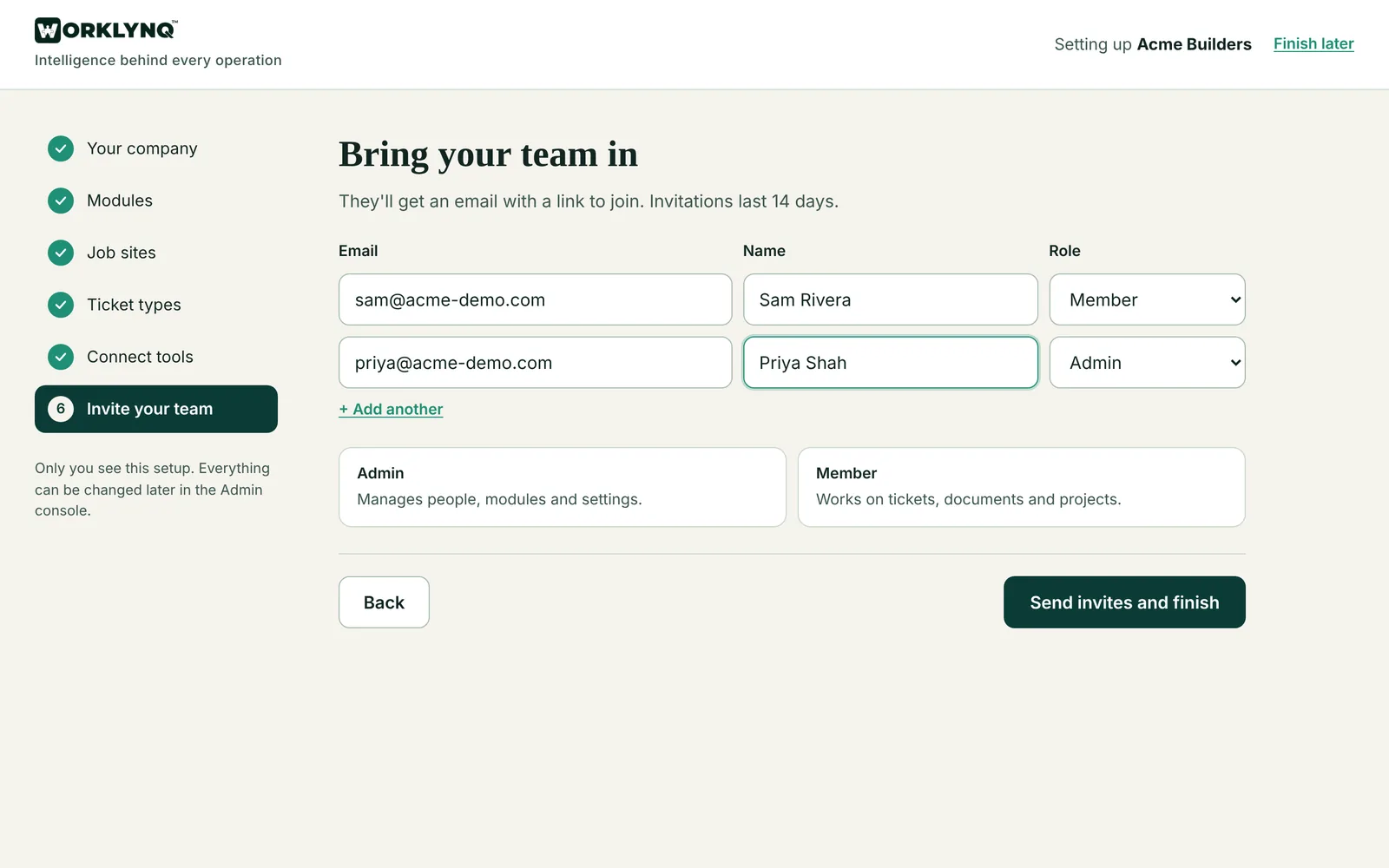This screenshot has width=1389, height=868.
Task: Open the Admin role dropdown for Priya
Action: pyautogui.click(x=1147, y=363)
